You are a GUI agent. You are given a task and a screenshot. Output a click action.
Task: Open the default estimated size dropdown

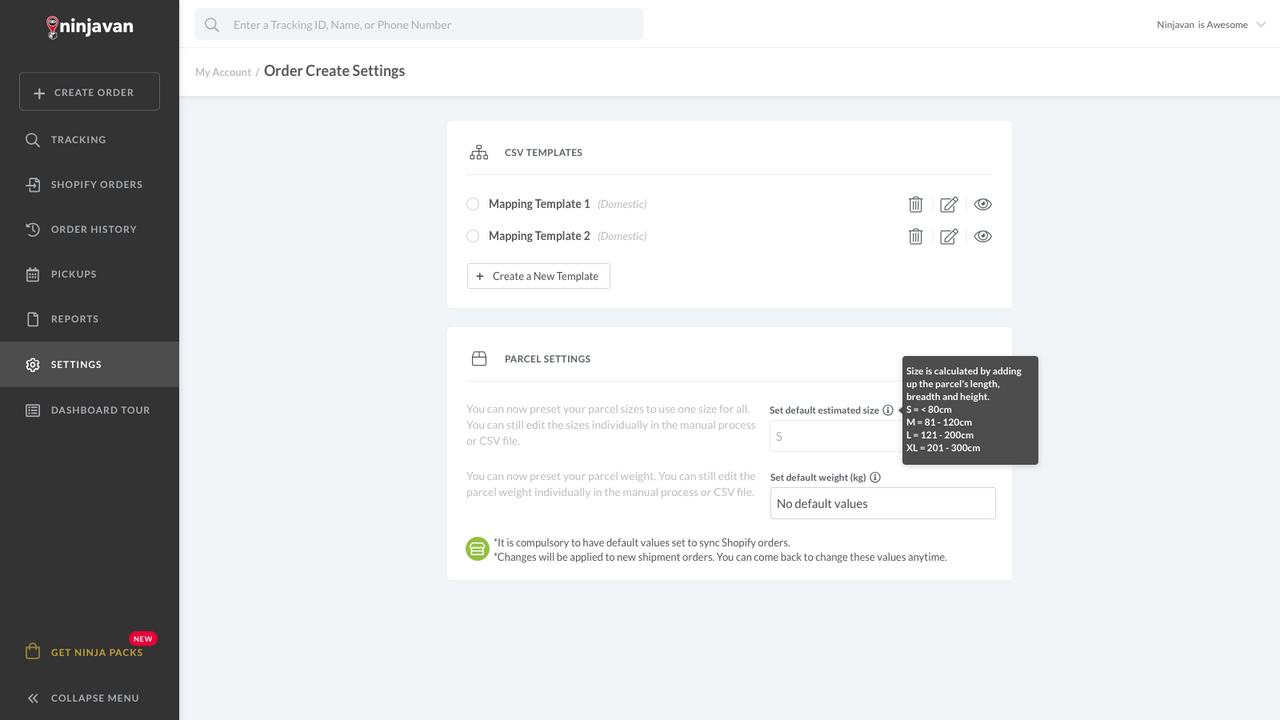836,436
